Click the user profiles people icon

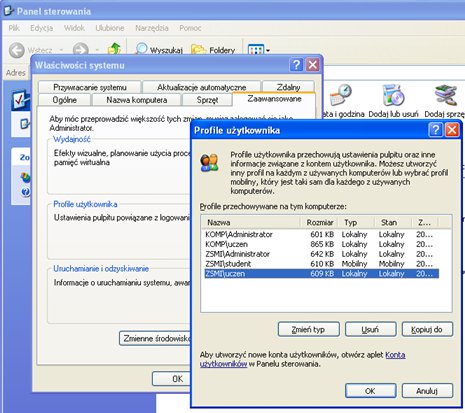pos(209,162)
